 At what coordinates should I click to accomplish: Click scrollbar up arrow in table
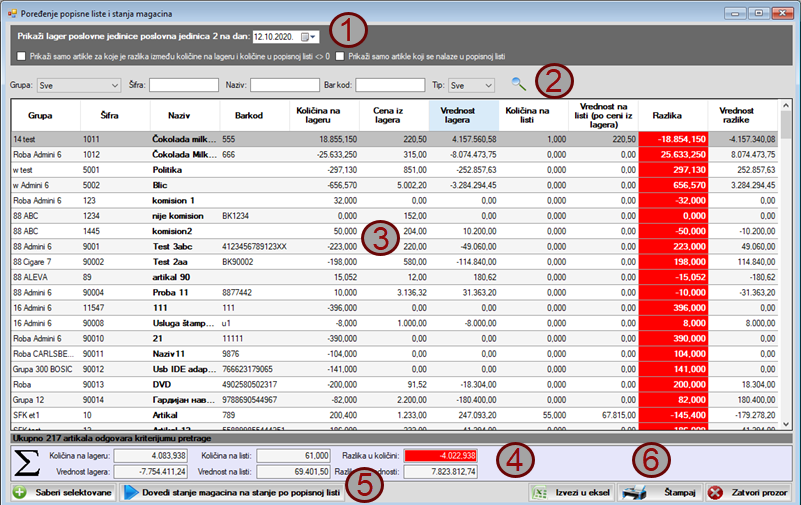point(786,106)
